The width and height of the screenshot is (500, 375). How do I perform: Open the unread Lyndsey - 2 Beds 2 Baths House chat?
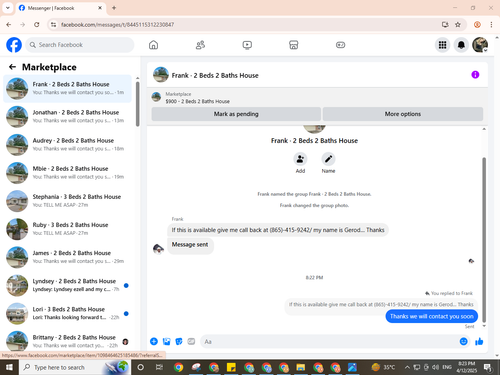coord(68,285)
